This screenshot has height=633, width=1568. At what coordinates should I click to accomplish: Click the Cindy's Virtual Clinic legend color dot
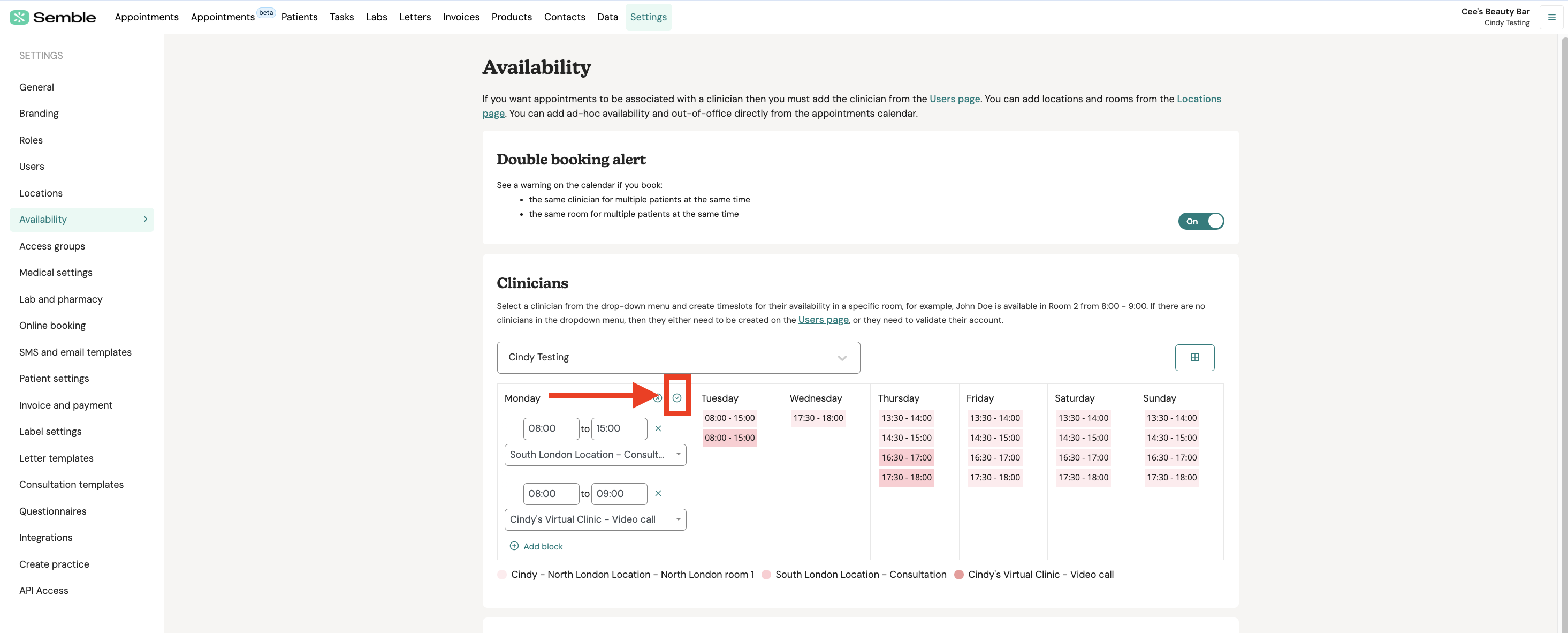[958, 575]
